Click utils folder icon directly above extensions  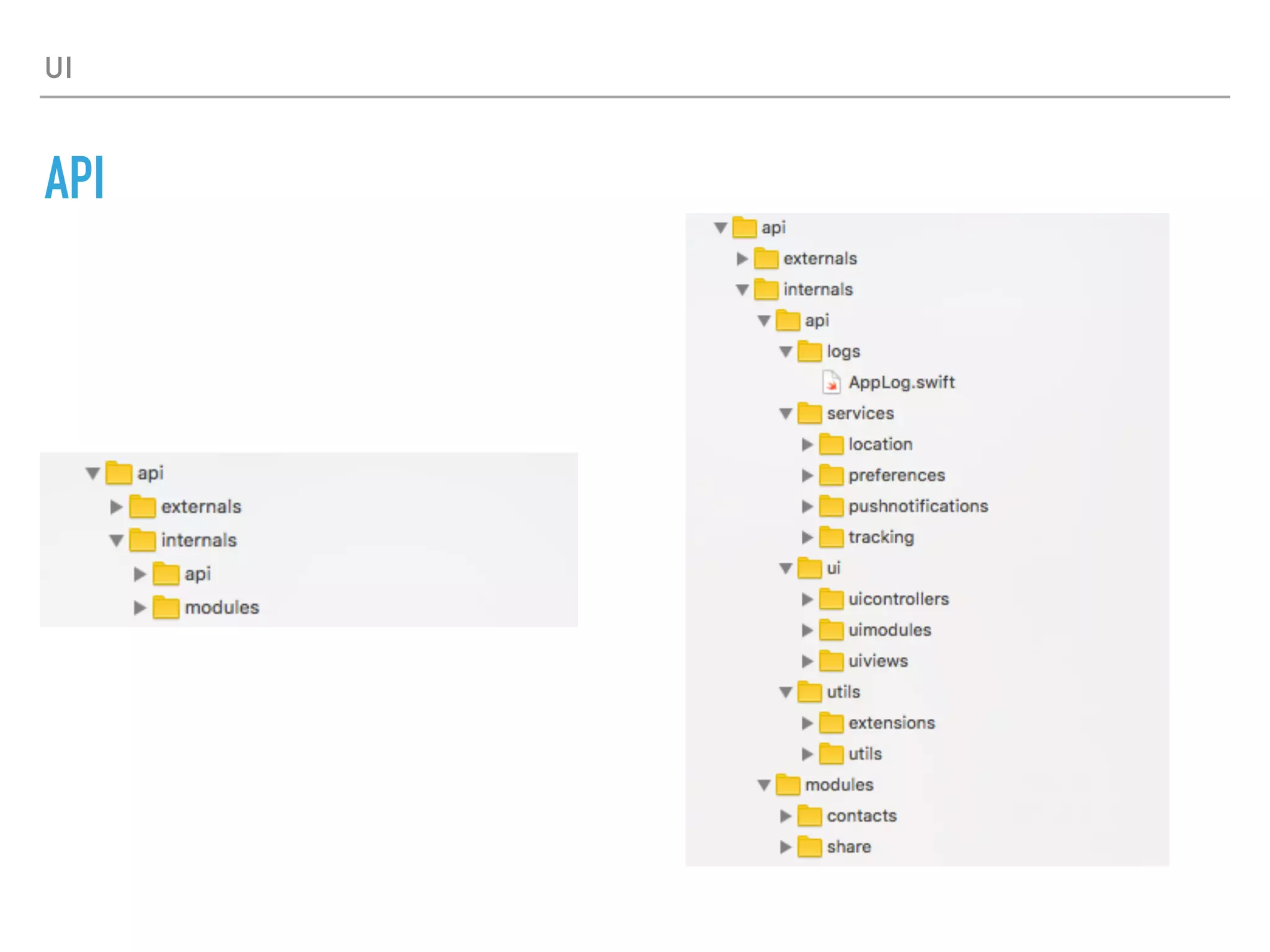pyautogui.click(x=809, y=692)
